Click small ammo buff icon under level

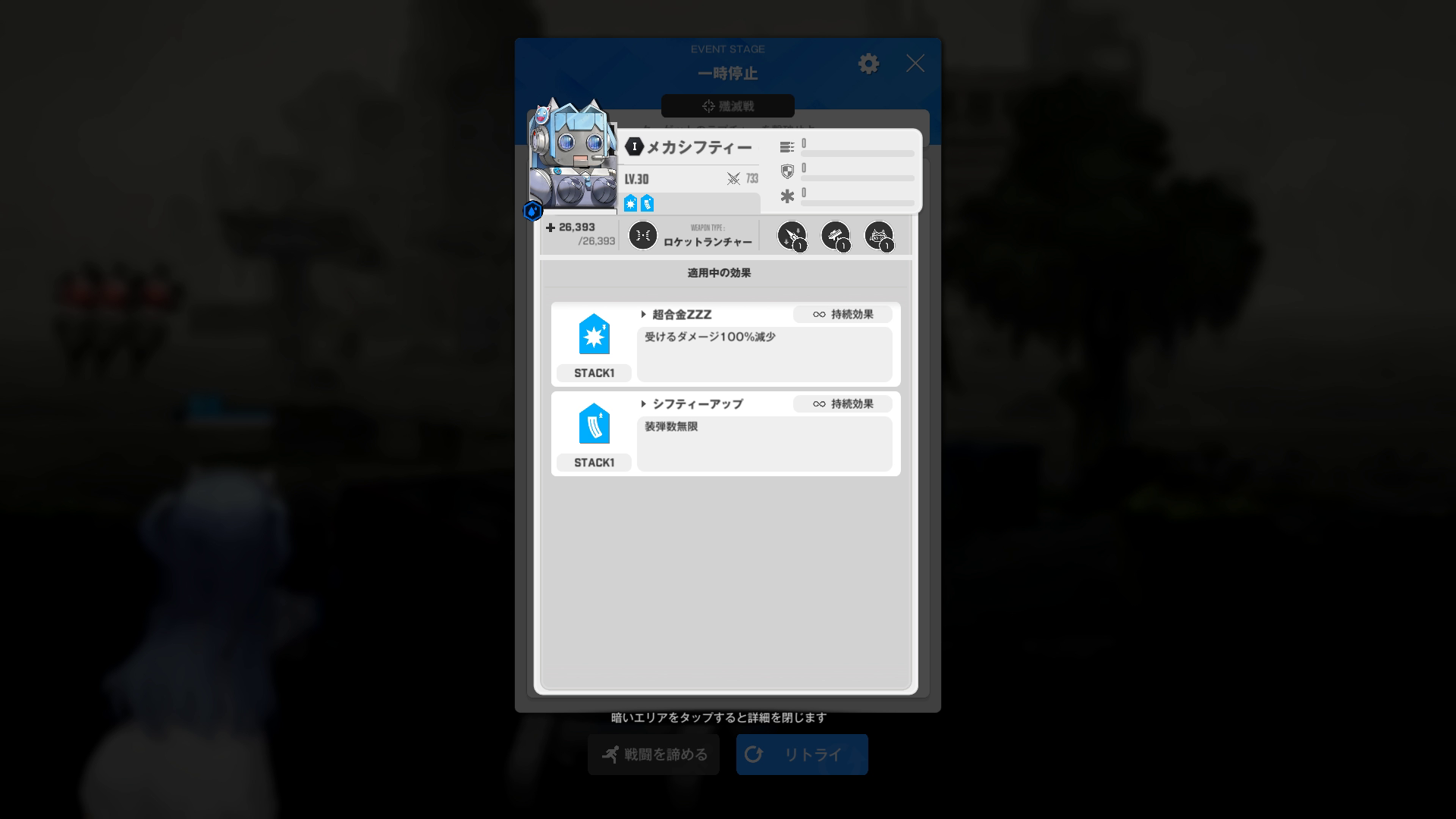click(x=647, y=203)
